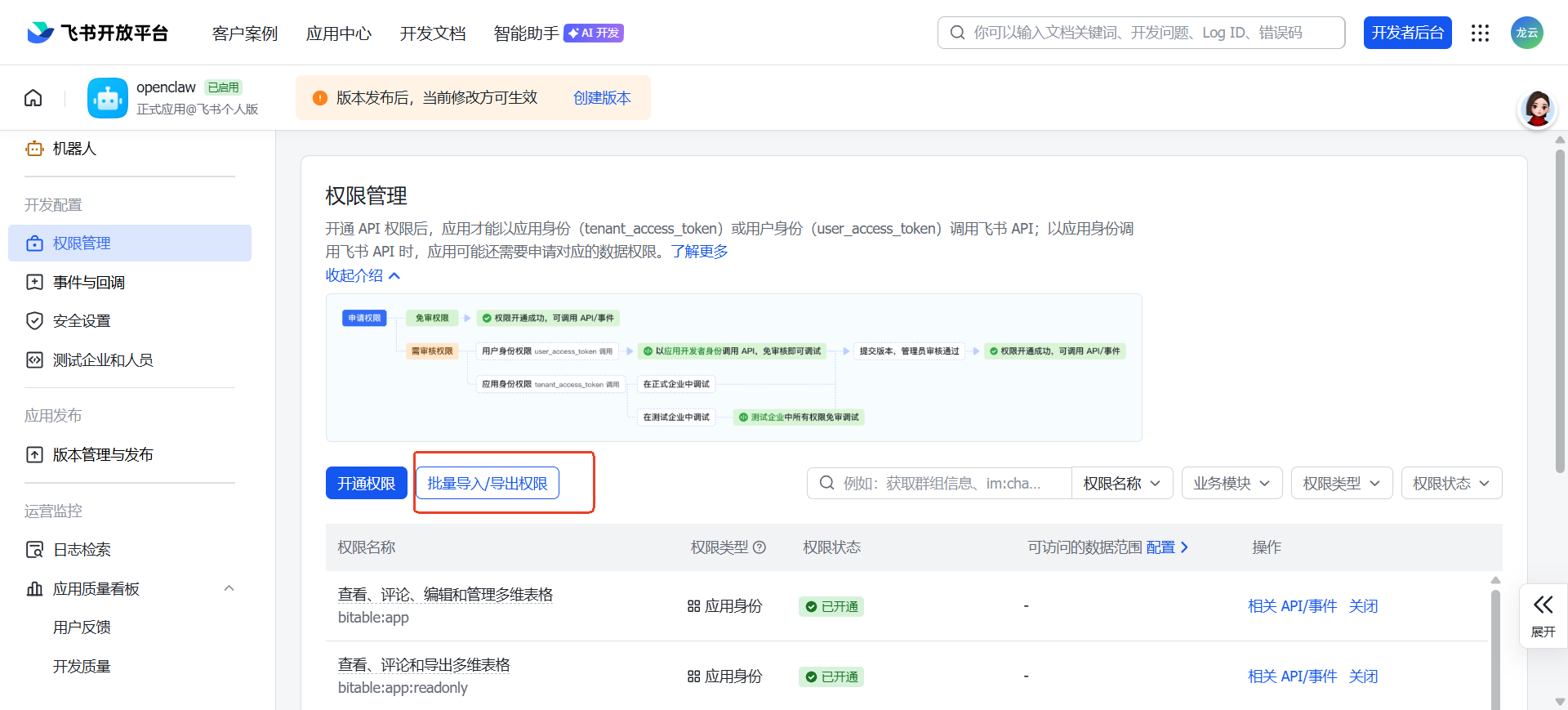Click the help icon beside 权限类型 column
Screen dimensions: 1568x710
[x=759, y=547]
